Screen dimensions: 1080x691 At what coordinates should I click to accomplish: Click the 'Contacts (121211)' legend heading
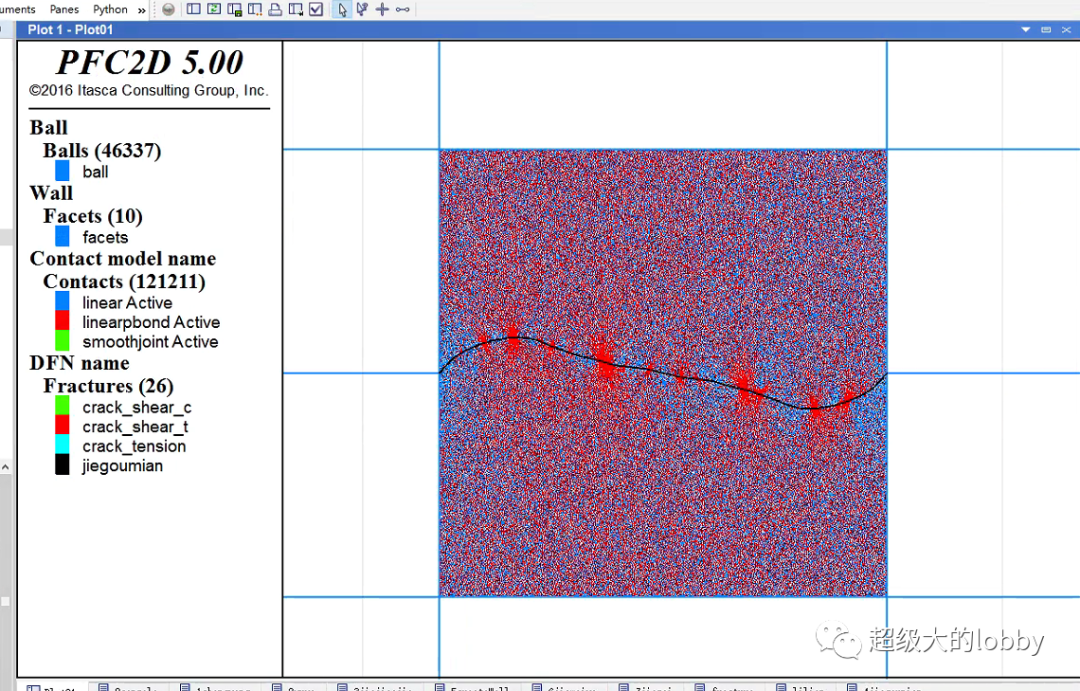click(x=124, y=281)
